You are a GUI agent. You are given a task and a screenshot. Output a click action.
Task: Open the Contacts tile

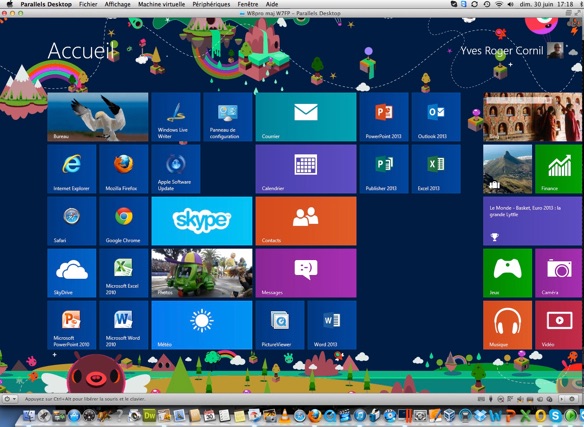306,221
